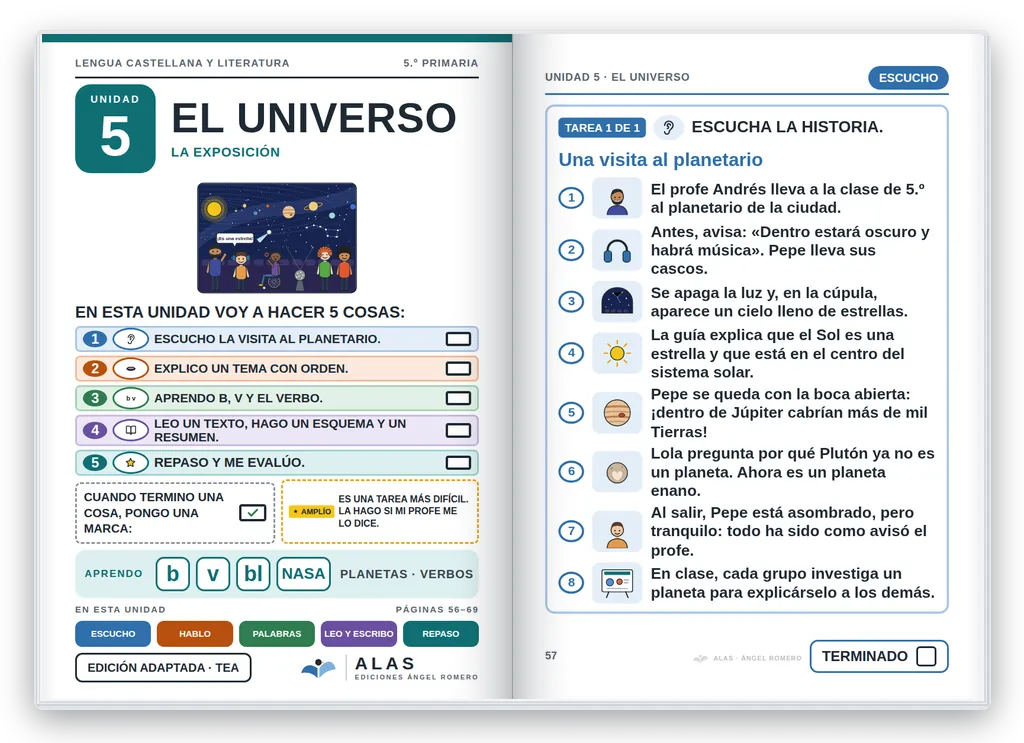
Task: Click the heading 'EL UNIVERSO'
Action: [x=313, y=118]
